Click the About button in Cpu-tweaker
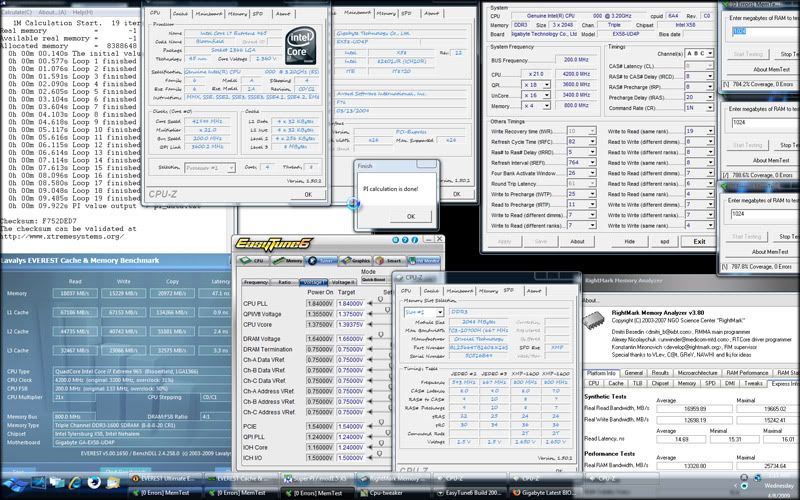The height and width of the screenshot is (500, 800). [577, 241]
